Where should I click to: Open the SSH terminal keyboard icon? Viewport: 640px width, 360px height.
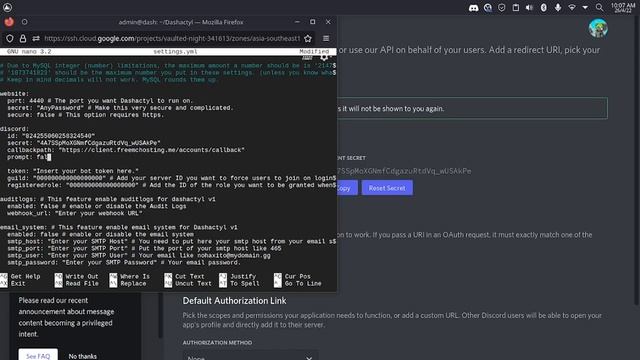307,58
